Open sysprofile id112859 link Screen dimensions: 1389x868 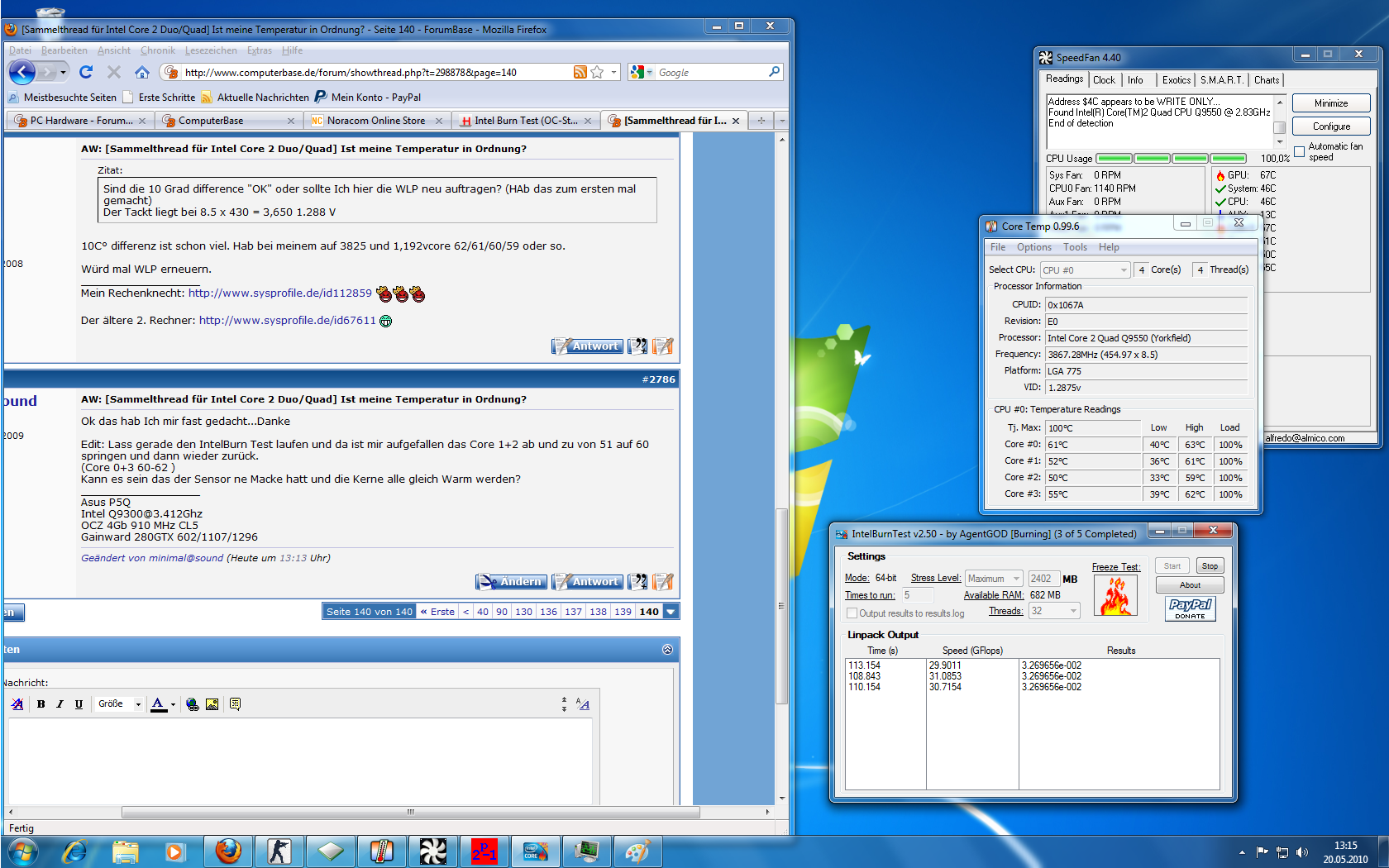[280, 293]
